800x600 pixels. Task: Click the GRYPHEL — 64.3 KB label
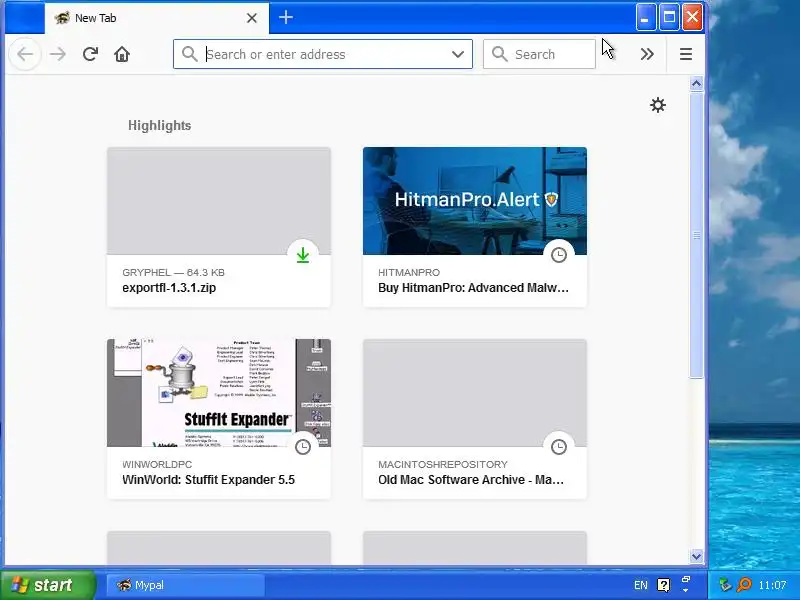173,272
